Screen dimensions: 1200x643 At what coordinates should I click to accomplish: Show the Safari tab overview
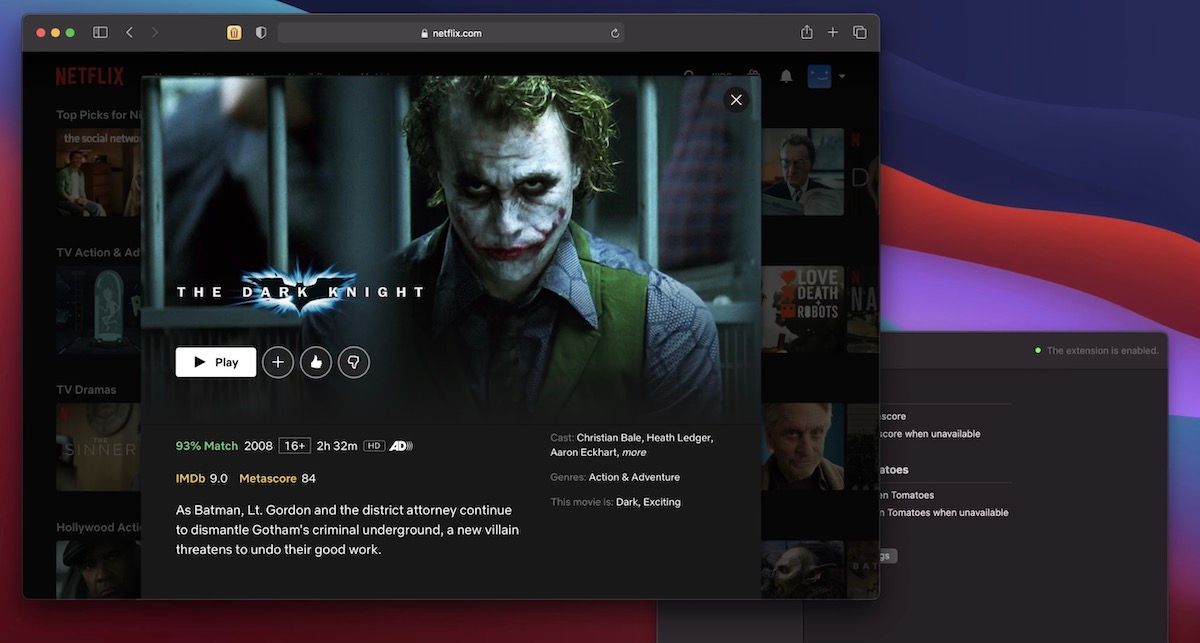859,33
